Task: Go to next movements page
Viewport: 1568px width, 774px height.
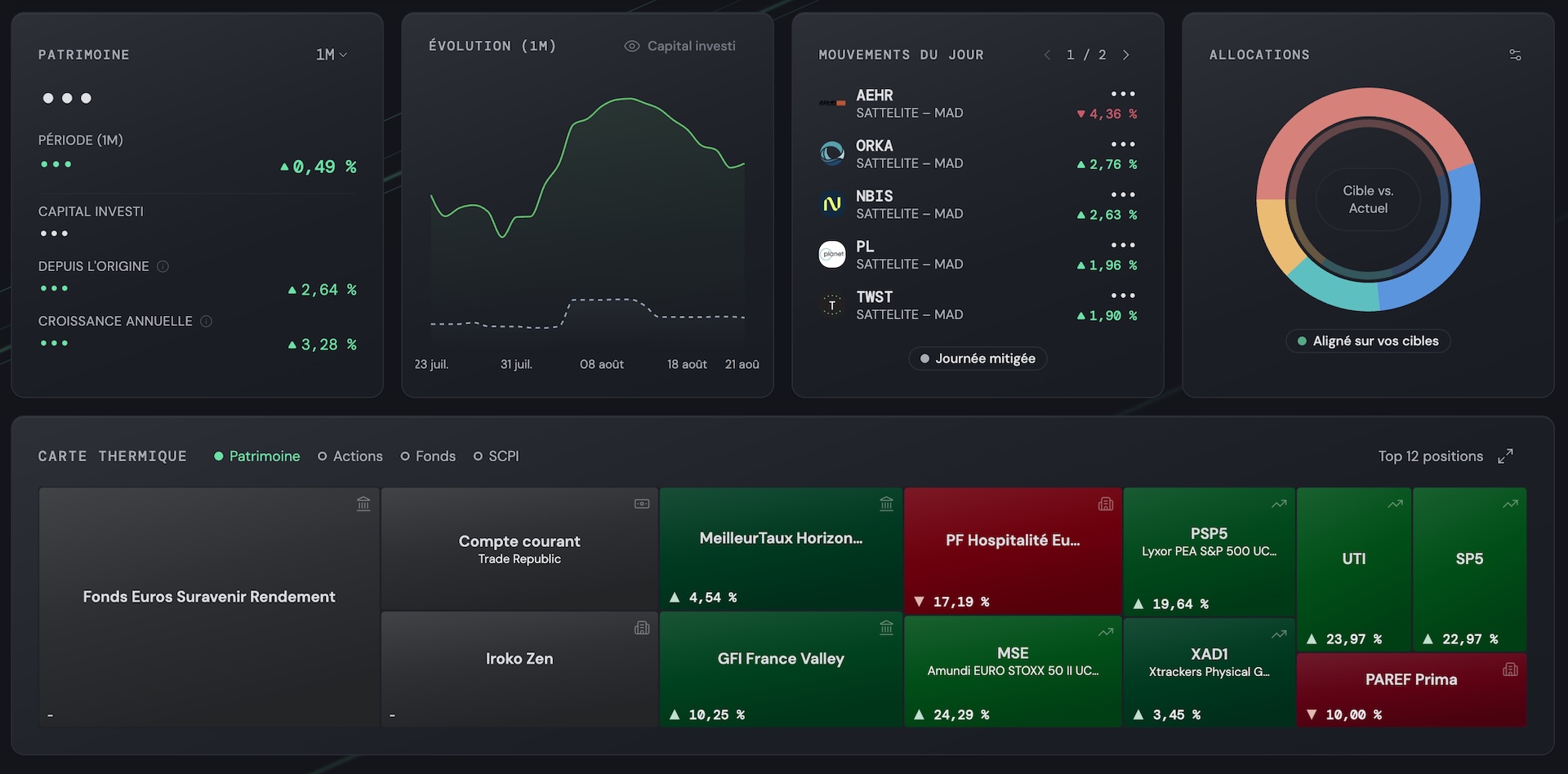Action: tap(1126, 55)
